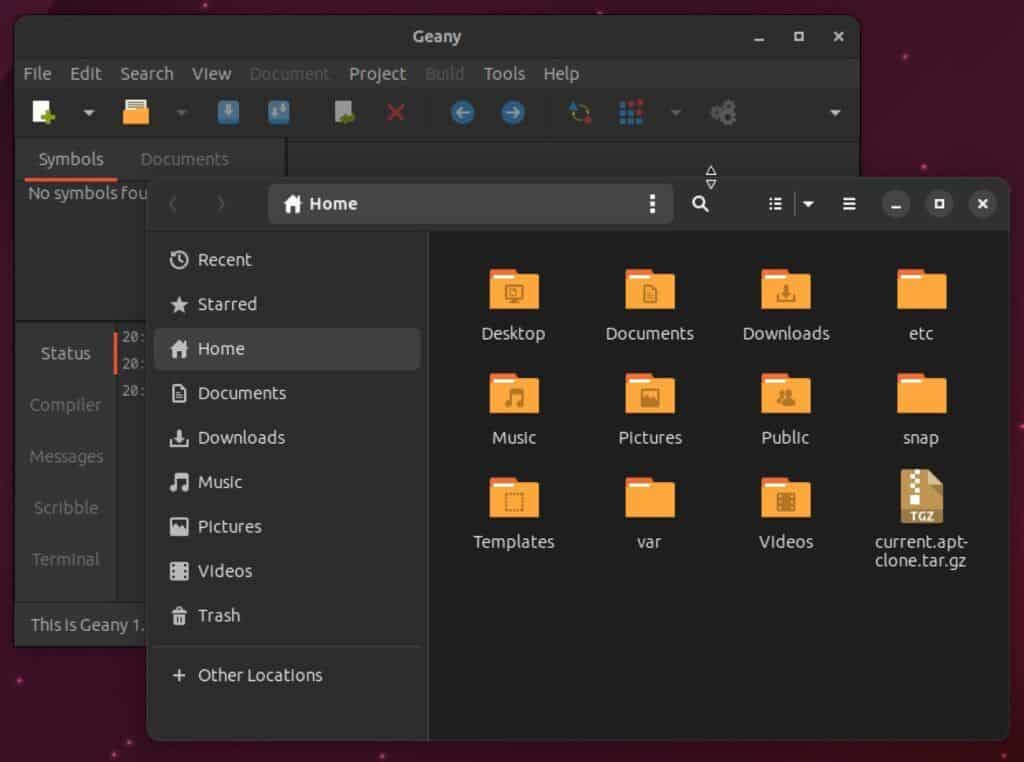Open search in the Files window
The image size is (1024, 762).
700,204
